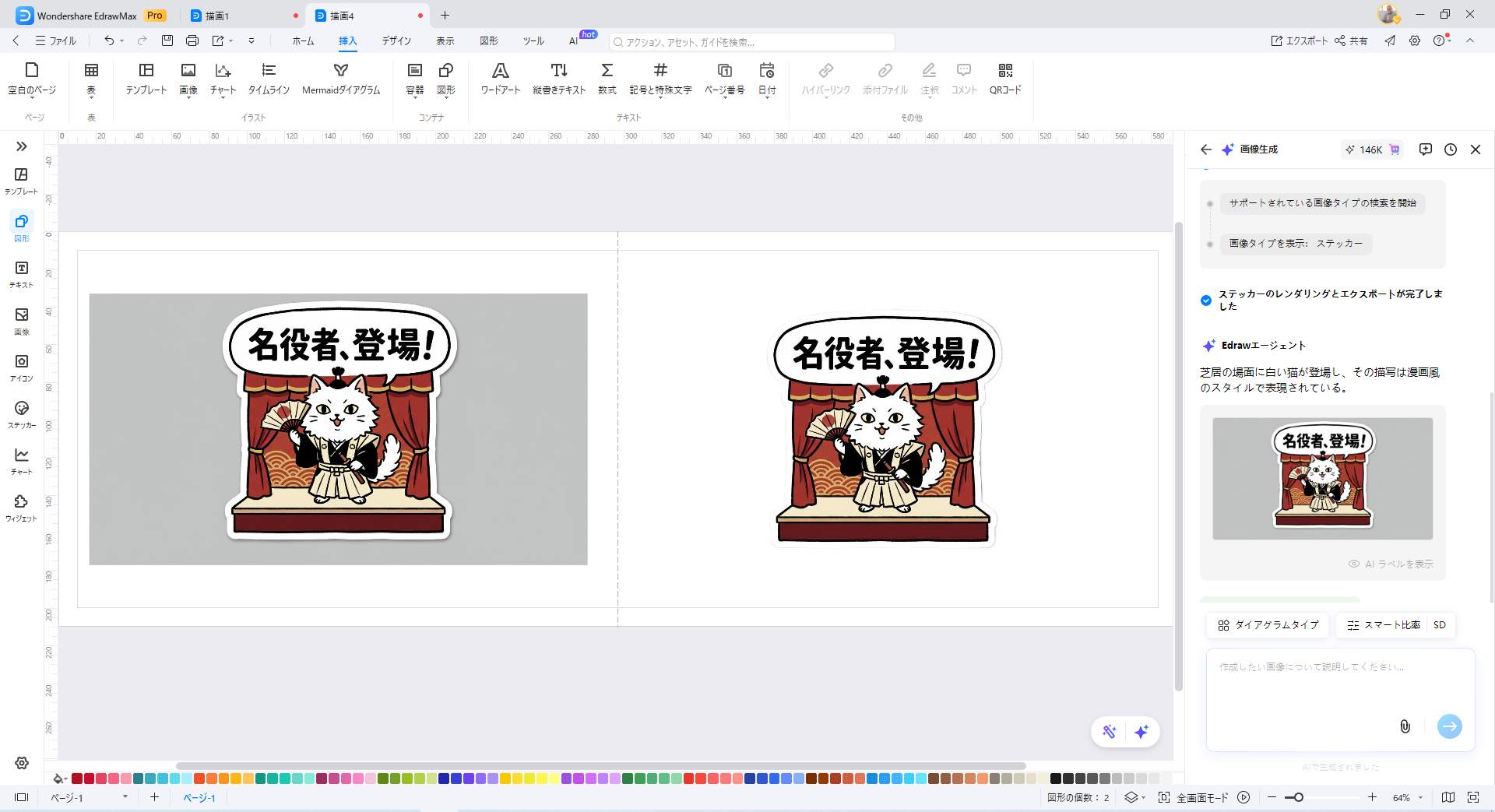The width and height of the screenshot is (1495, 812).
Task: Toggle AI ラベルを表示 visibility
Action: pyautogui.click(x=1391, y=564)
